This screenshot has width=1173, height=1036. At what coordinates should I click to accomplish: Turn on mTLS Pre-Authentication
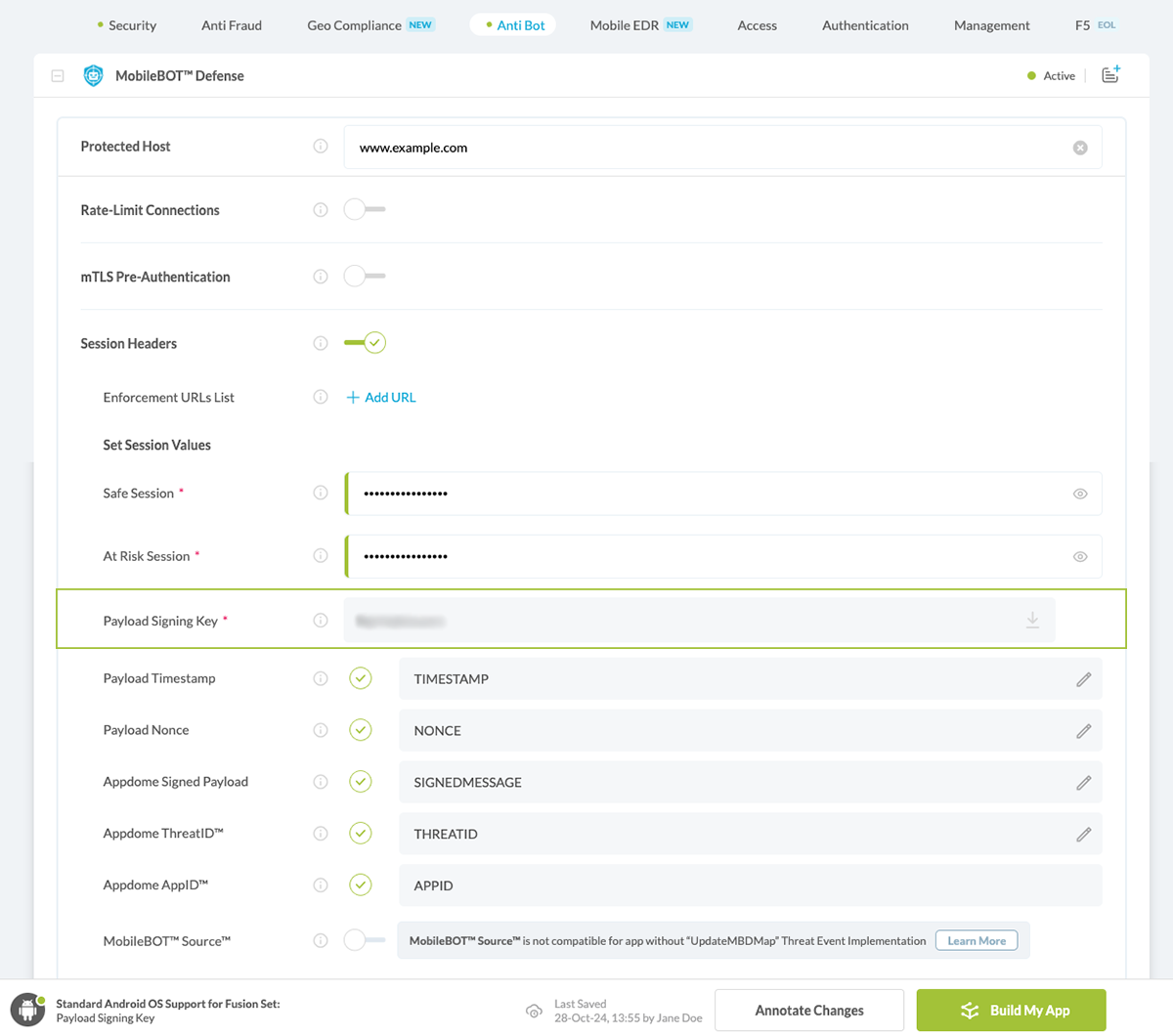click(364, 277)
